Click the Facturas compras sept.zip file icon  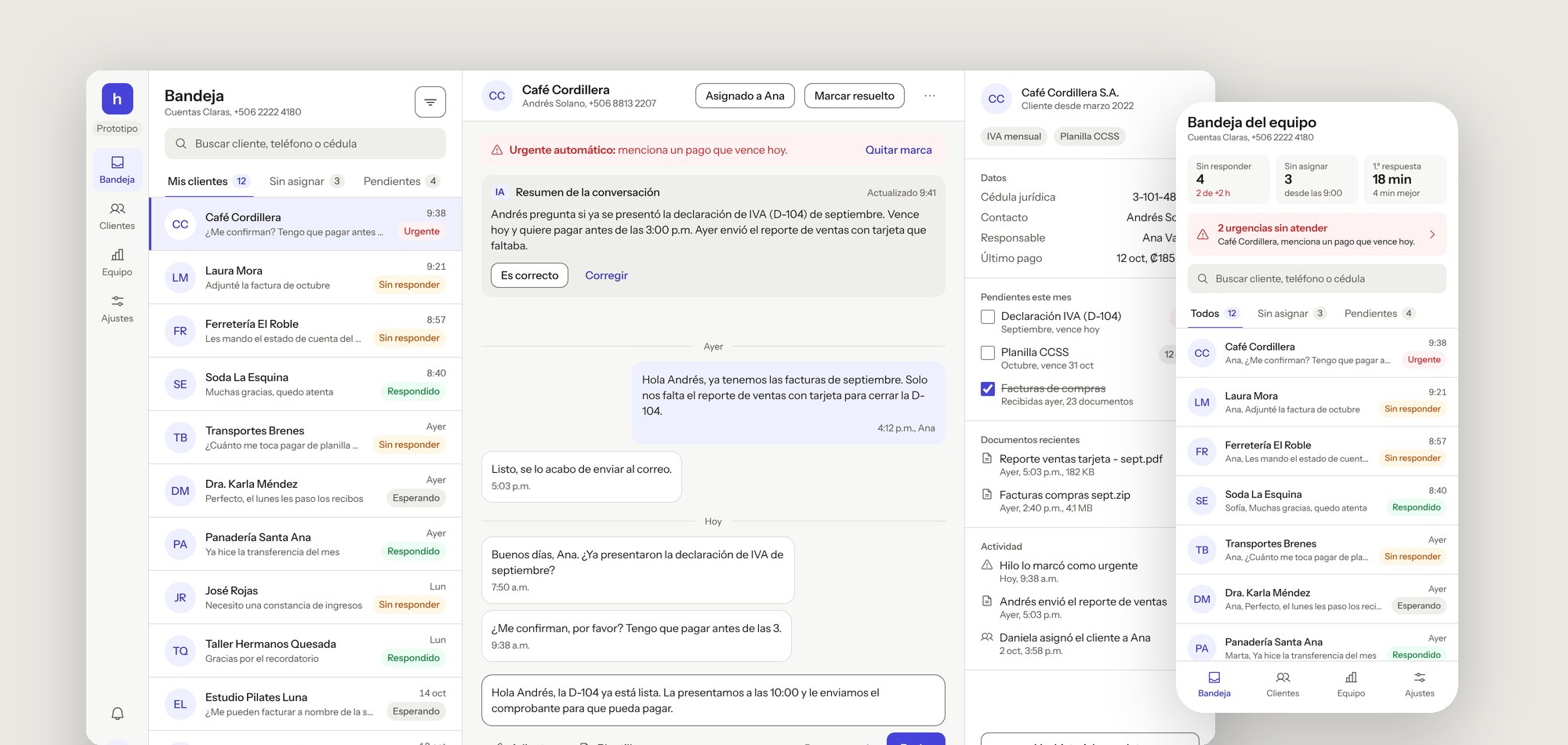click(x=987, y=495)
